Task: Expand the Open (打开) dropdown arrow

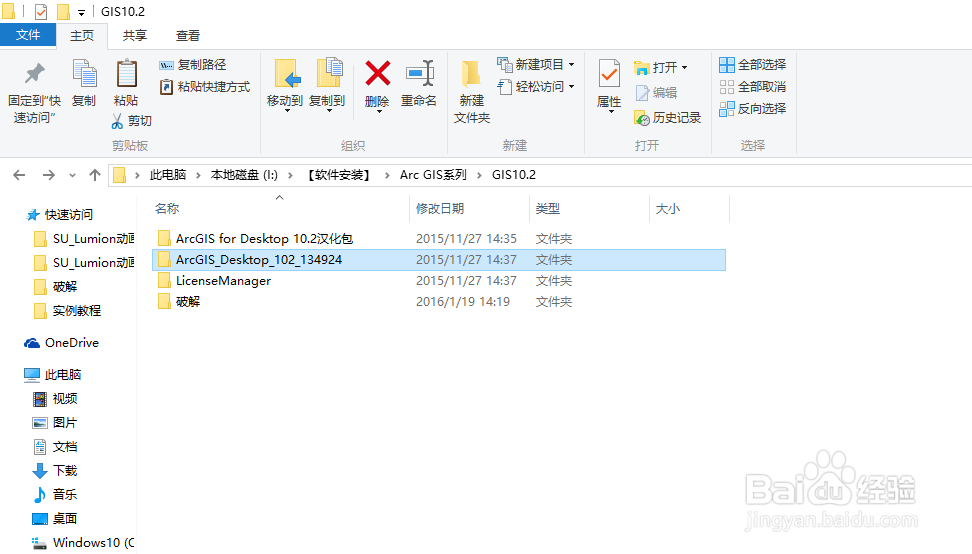Action: (x=684, y=67)
